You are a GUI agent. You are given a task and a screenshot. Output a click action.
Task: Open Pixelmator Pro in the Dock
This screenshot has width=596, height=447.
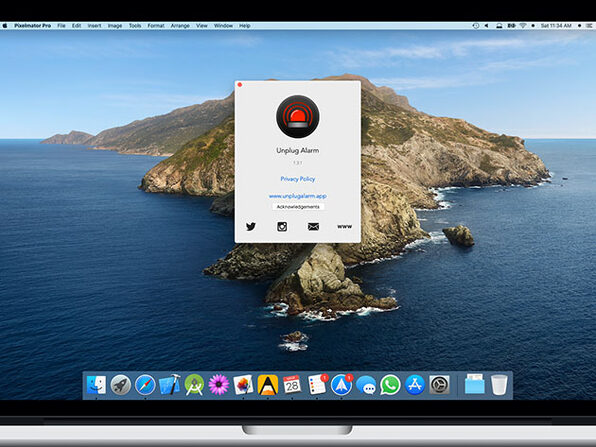243,385
